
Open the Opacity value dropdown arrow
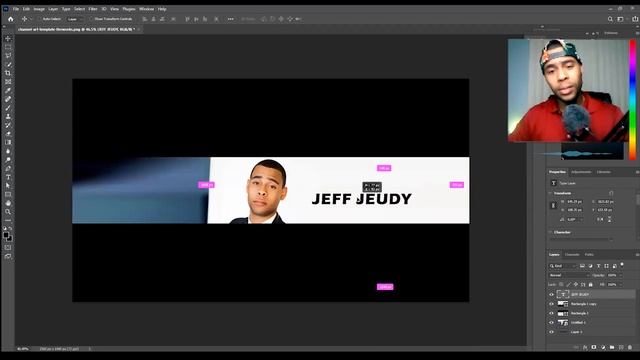[x=621, y=276]
